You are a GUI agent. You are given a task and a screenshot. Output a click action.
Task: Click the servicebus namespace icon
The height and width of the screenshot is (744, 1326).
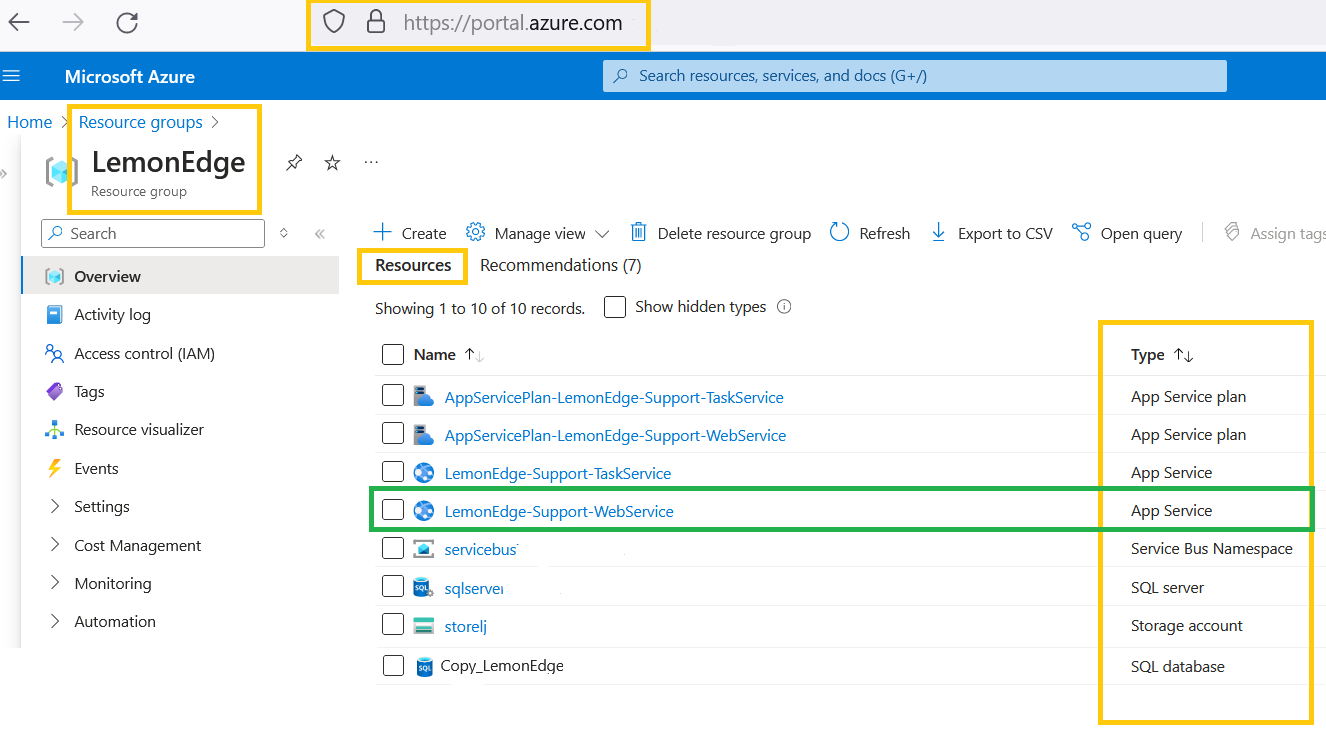click(424, 549)
